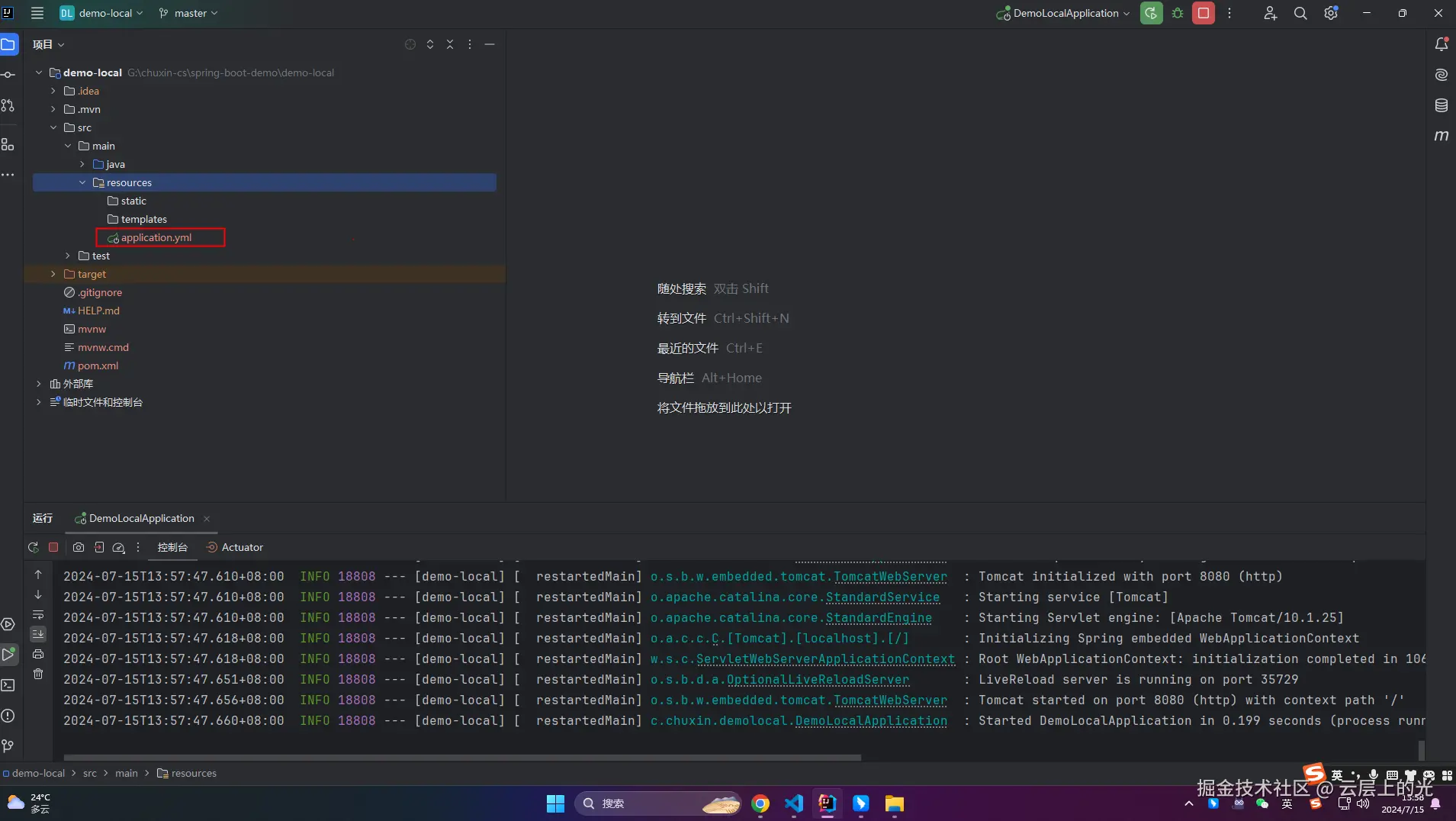
Task: Expand the .idea folder
Action: 53,91
